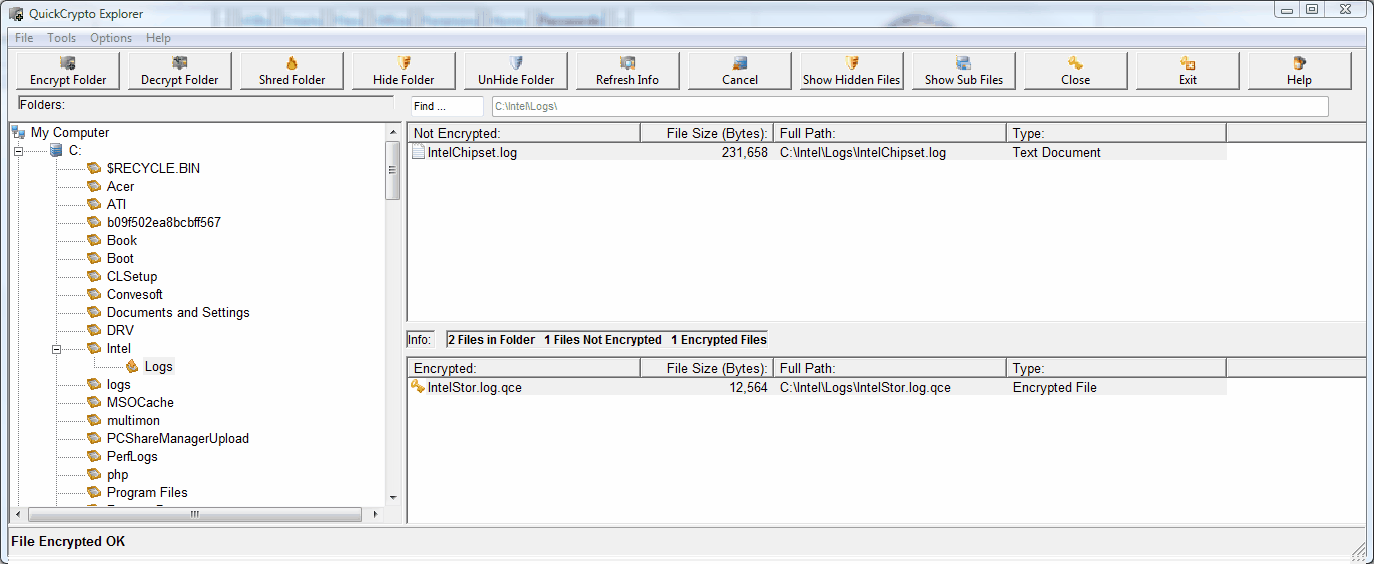
Task: Click the folder tree horizontal scrollbar thumb
Action: (x=195, y=514)
